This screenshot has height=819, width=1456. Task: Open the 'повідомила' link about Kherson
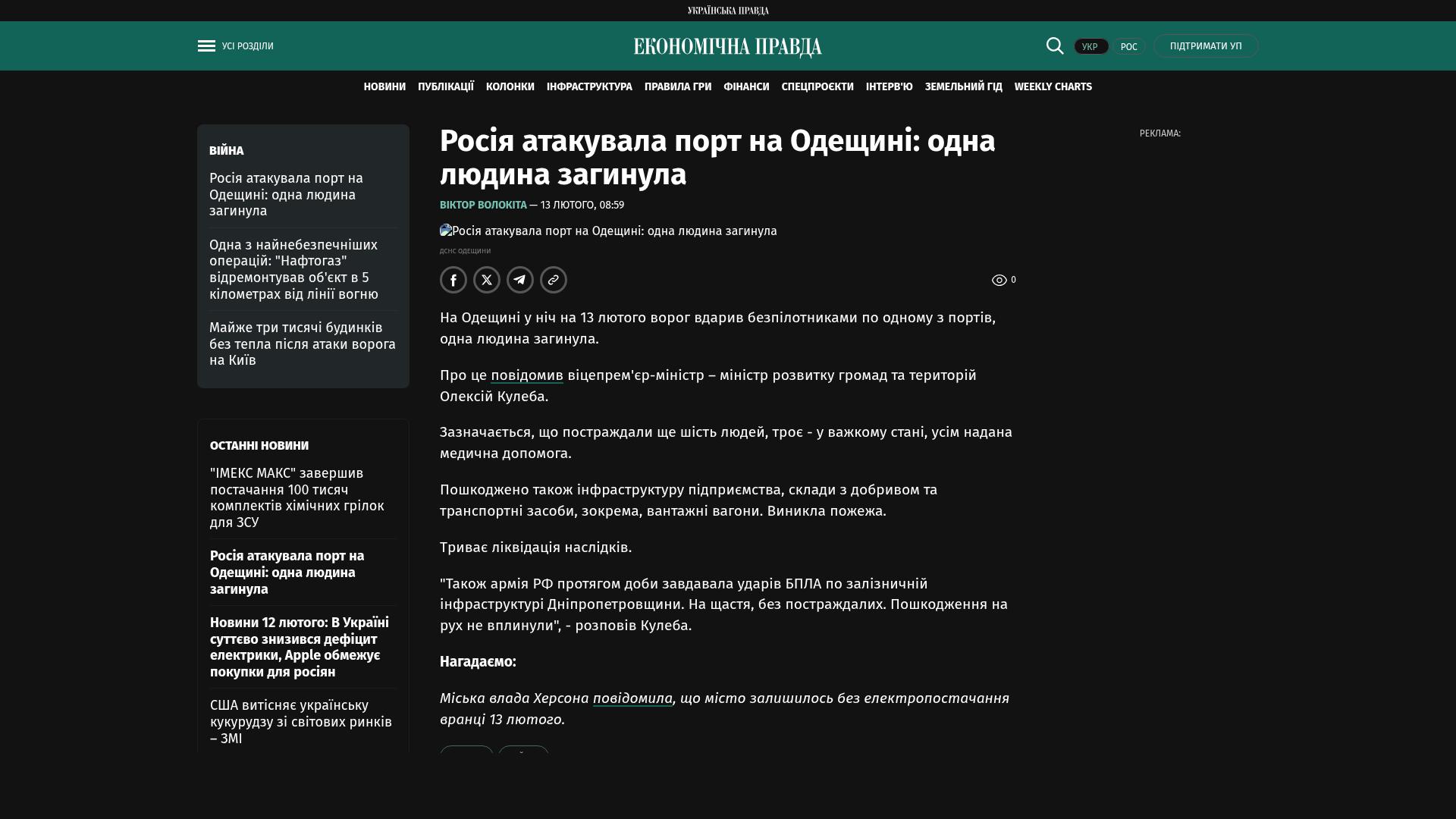[632, 698]
